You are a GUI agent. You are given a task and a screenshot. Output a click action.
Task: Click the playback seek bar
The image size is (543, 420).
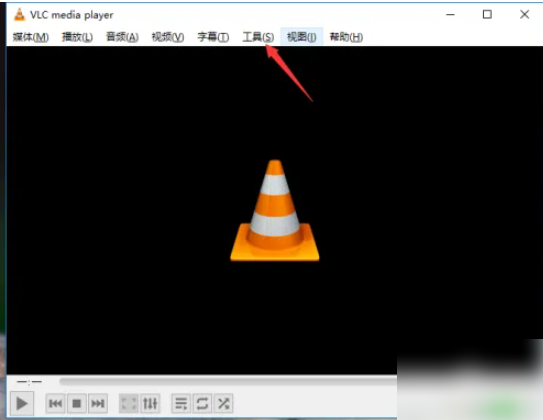(228, 382)
